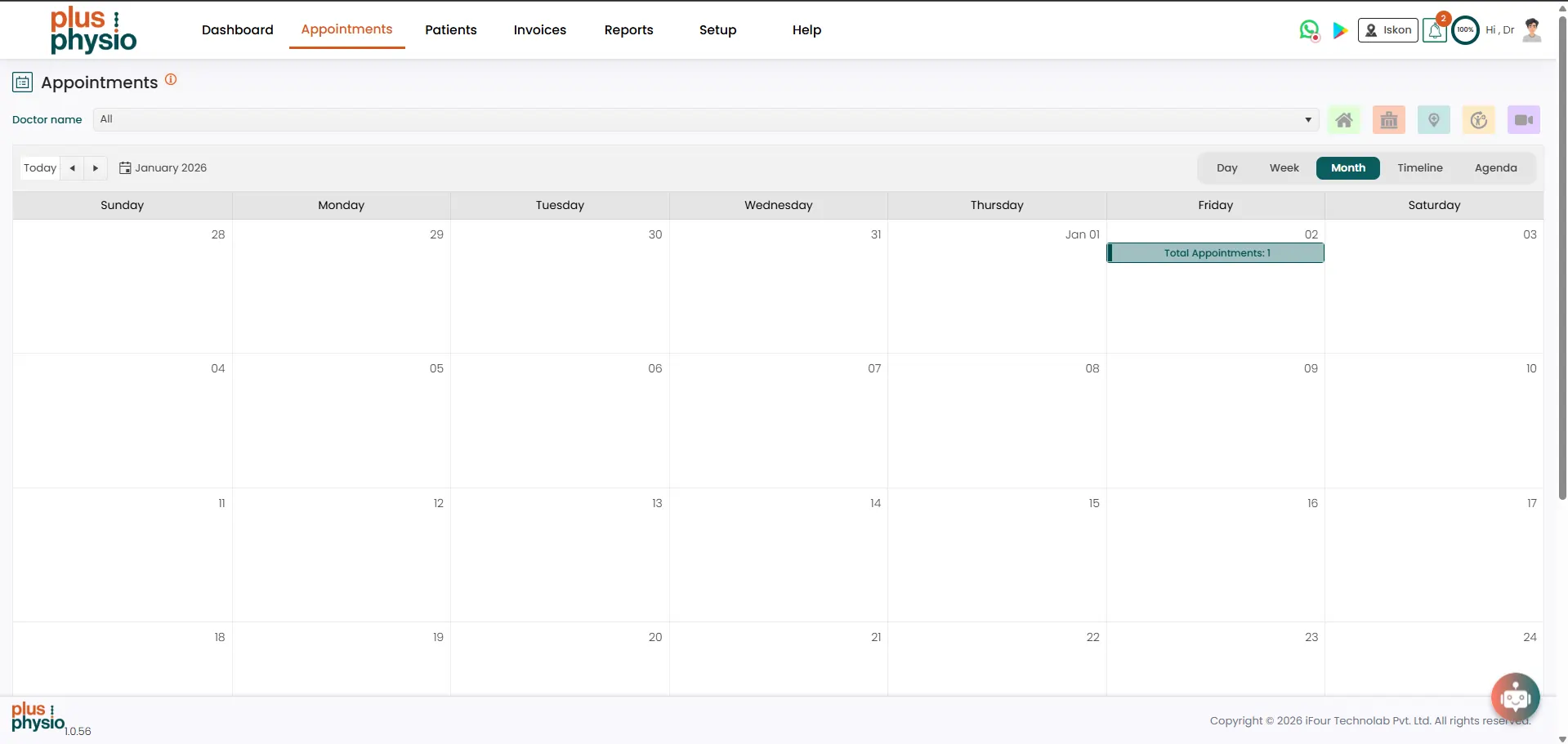Switch calendar to Week view
Image resolution: width=1568 pixels, height=744 pixels.
[1284, 167]
